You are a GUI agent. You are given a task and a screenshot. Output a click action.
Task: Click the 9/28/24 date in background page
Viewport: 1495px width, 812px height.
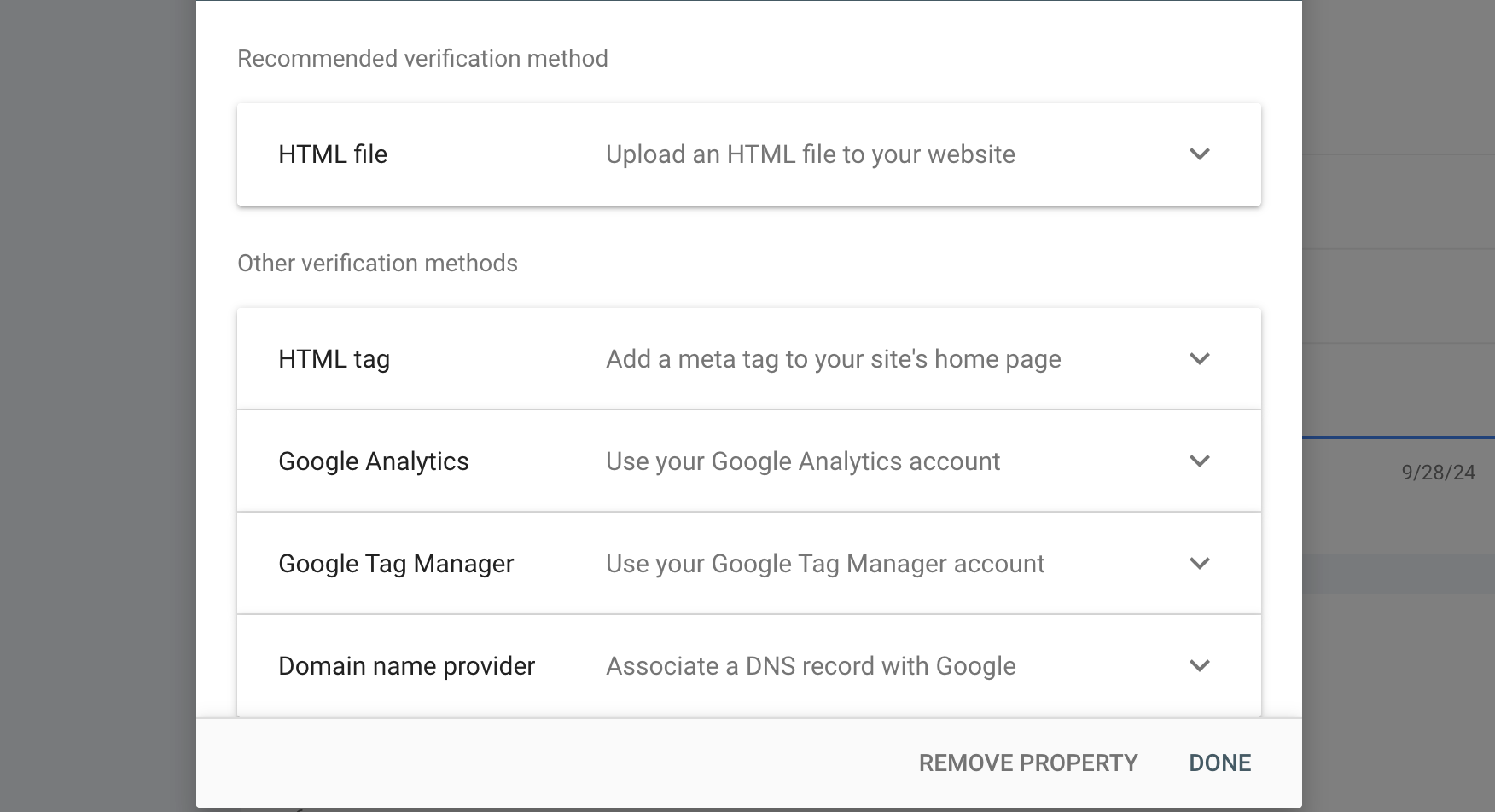click(x=1438, y=473)
